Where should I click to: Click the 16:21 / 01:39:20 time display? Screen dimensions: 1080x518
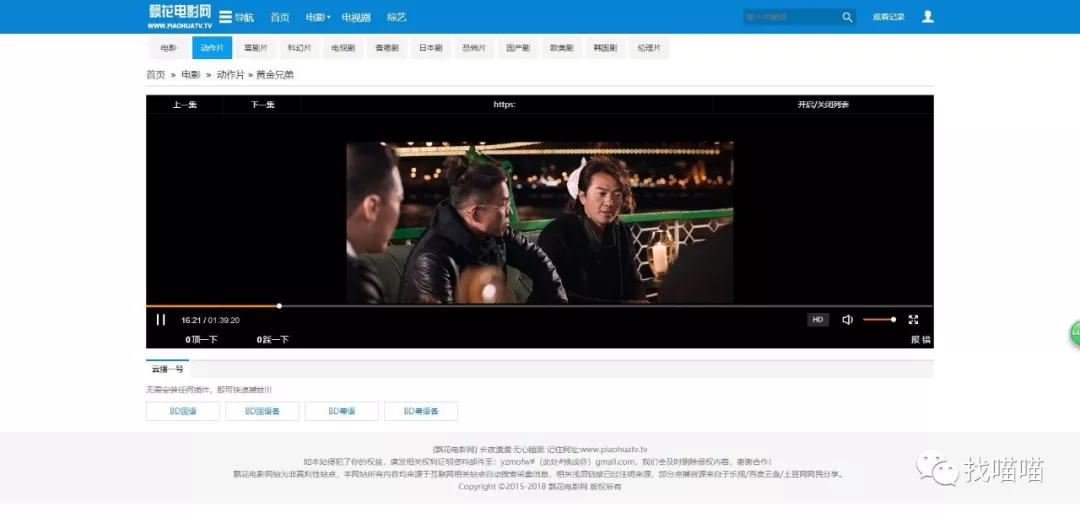210,320
